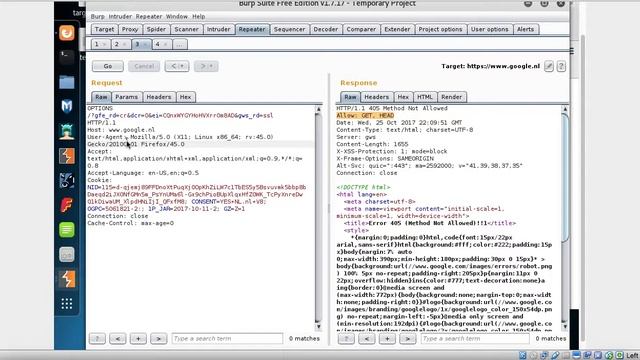This screenshot has width=640, height=360.
Task: Open the Help menu
Action: pyautogui.click(x=199, y=17)
